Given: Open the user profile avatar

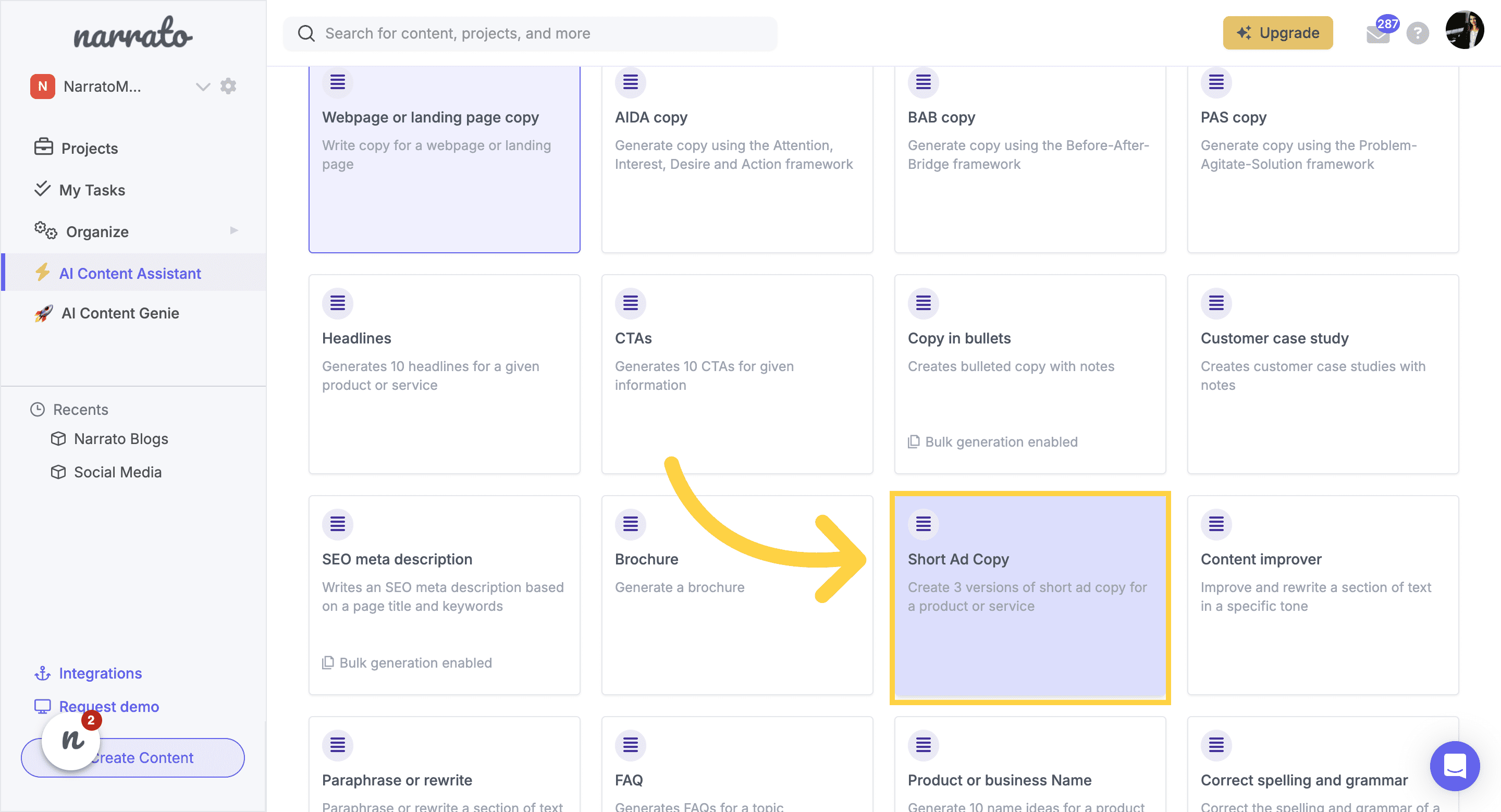Looking at the screenshot, I should coord(1465,30).
